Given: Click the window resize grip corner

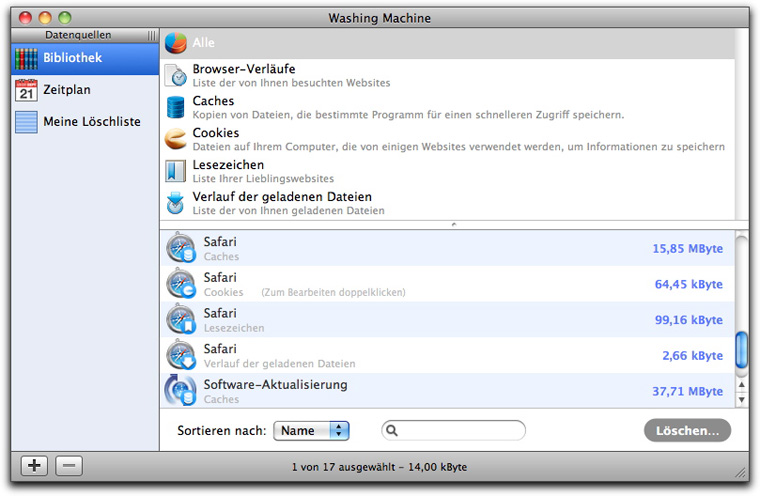Looking at the screenshot, I should pos(741,473).
